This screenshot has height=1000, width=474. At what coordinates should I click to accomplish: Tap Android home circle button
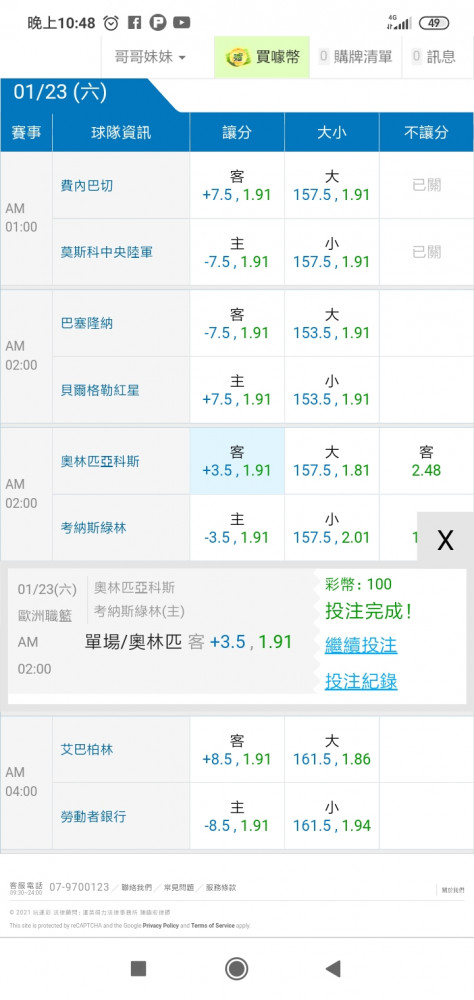pos(237,969)
